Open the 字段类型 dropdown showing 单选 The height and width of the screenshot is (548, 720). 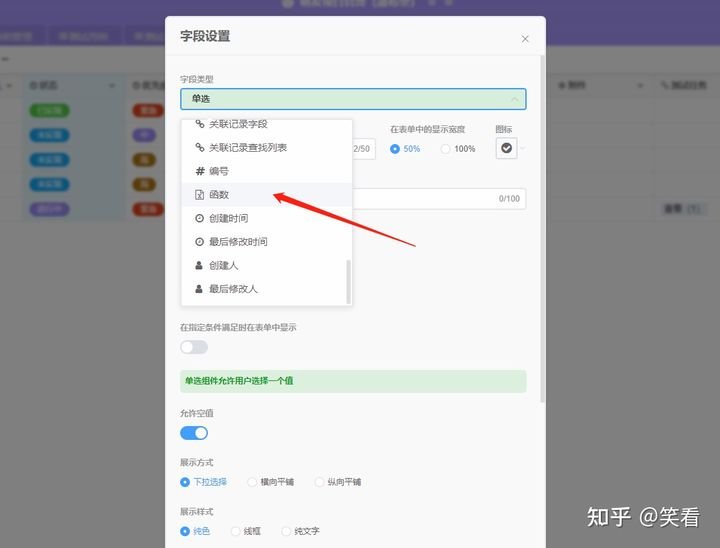pyautogui.click(x=353, y=99)
